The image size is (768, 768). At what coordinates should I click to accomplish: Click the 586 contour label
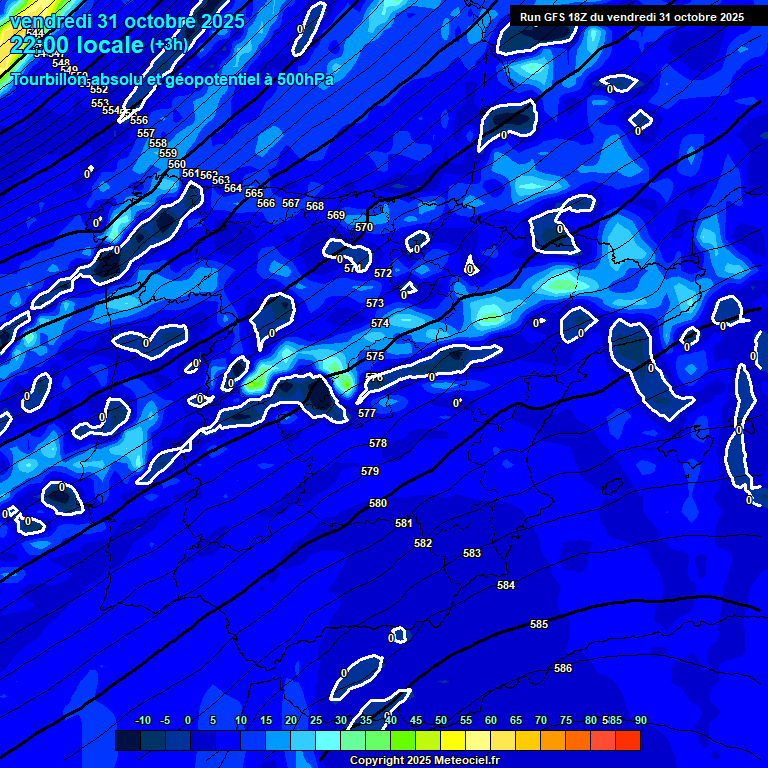click(x=563, y=668)
